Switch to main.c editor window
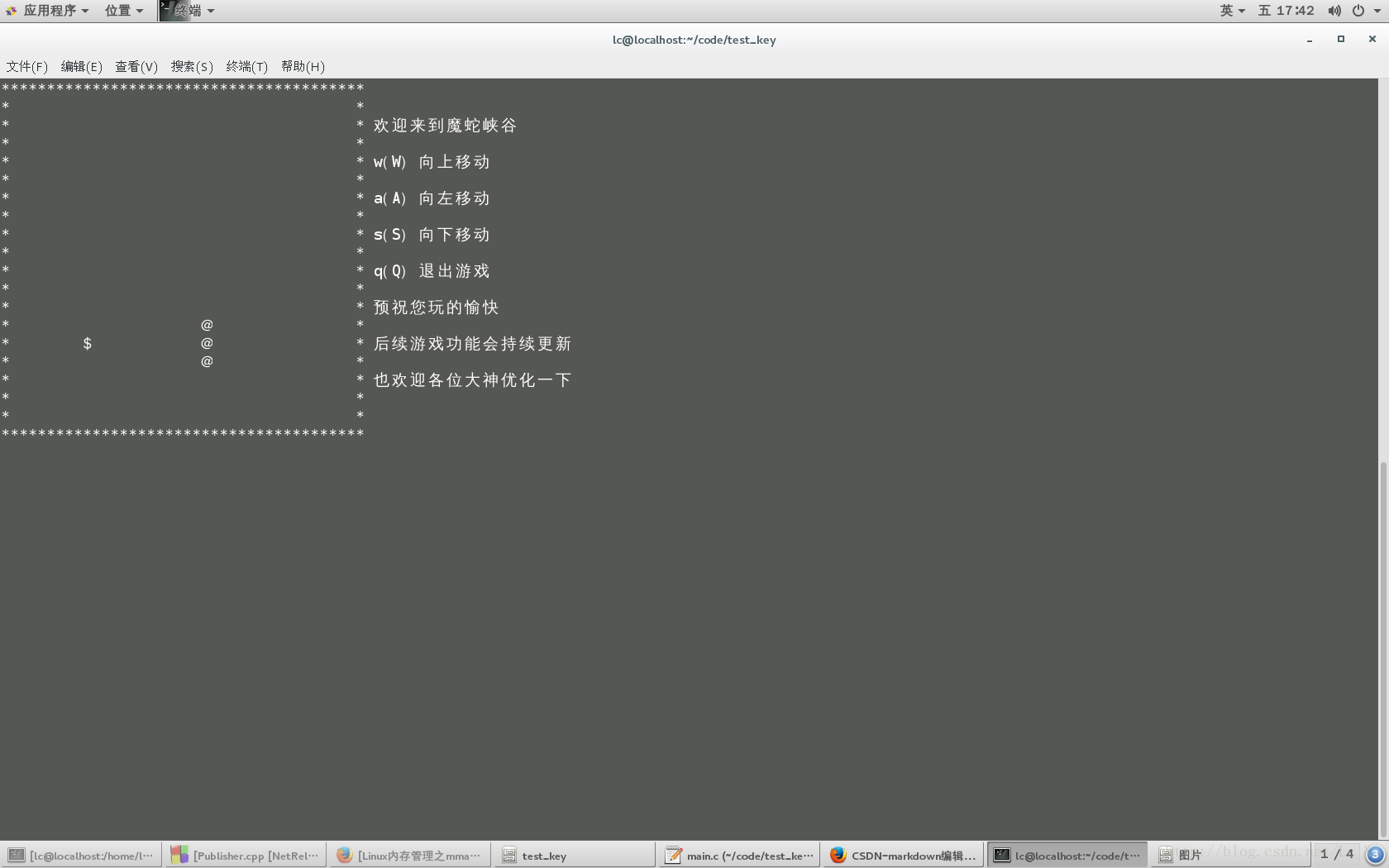The height and width of the screenshot is (868, 1389). [739, 856]
